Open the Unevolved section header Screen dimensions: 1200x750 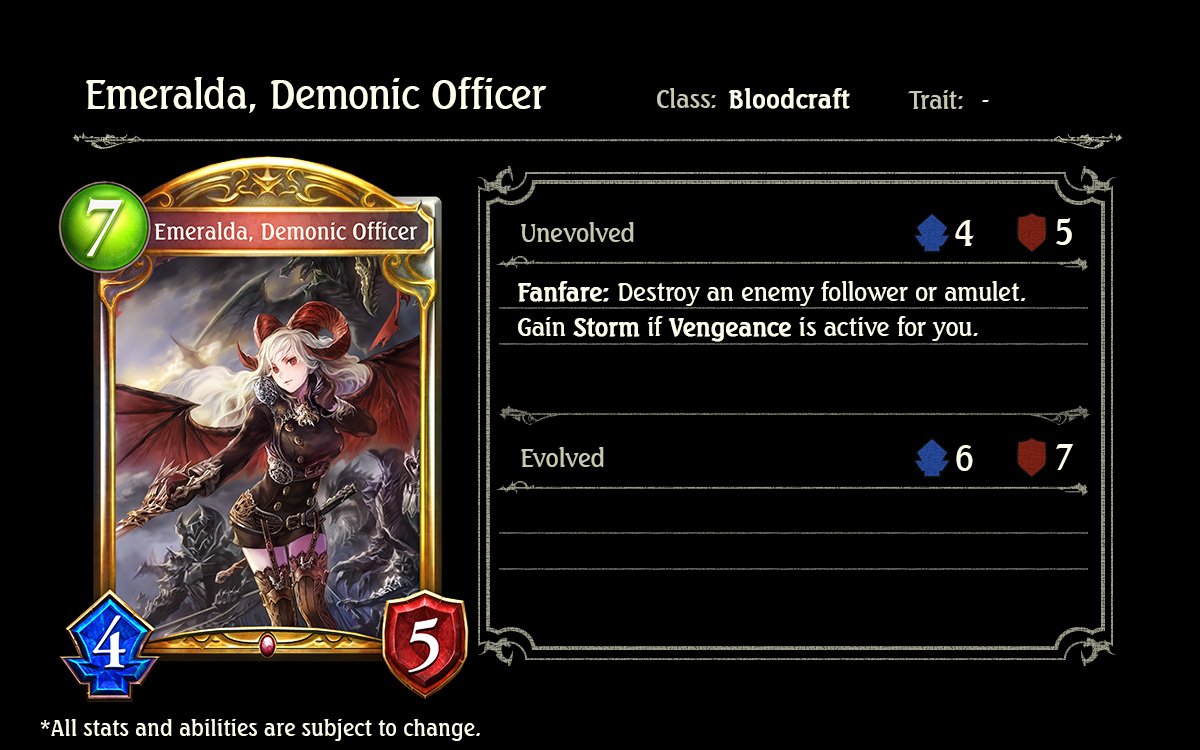577,234
